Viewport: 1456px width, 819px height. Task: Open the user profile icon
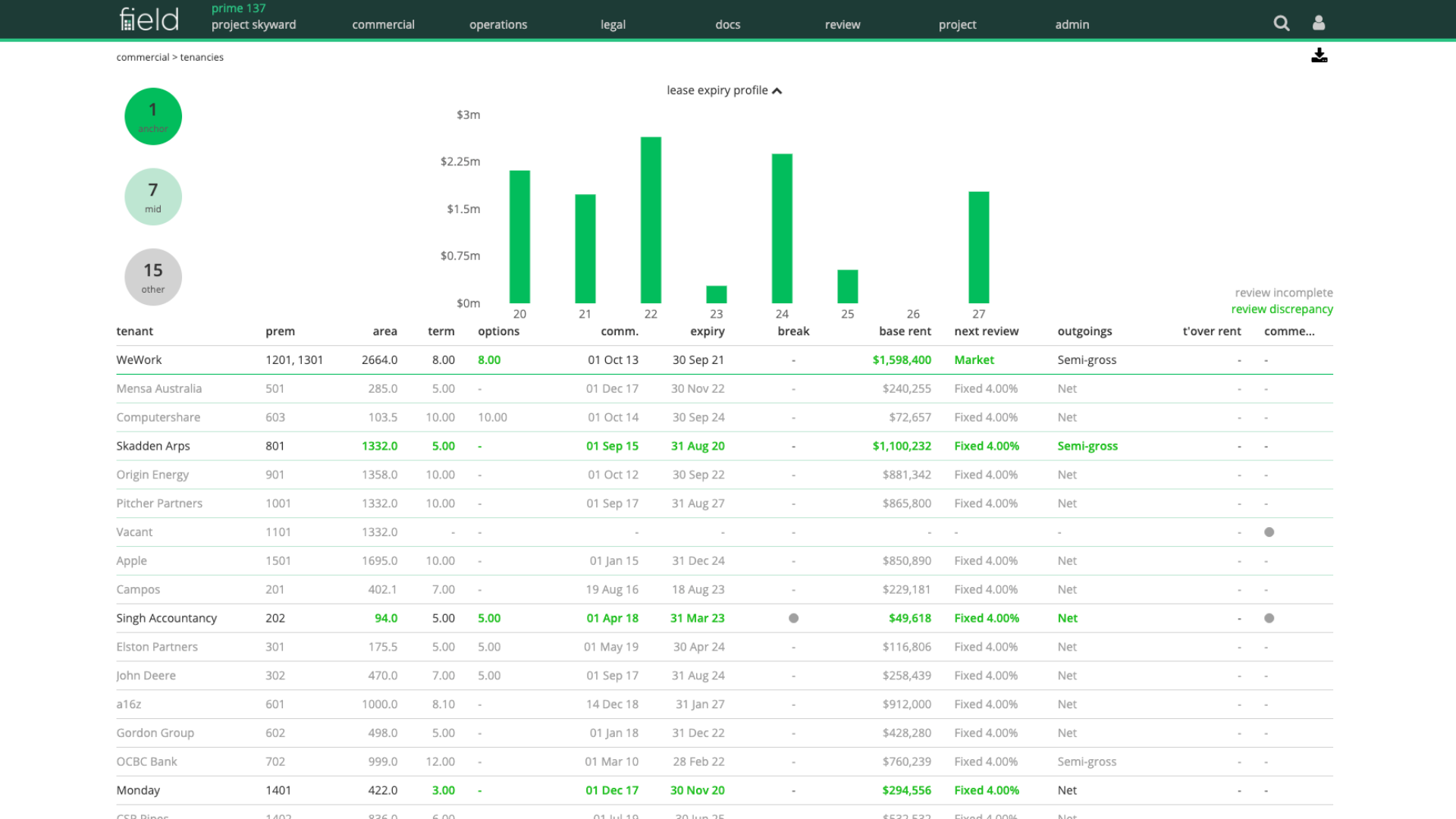point(1319,24)
